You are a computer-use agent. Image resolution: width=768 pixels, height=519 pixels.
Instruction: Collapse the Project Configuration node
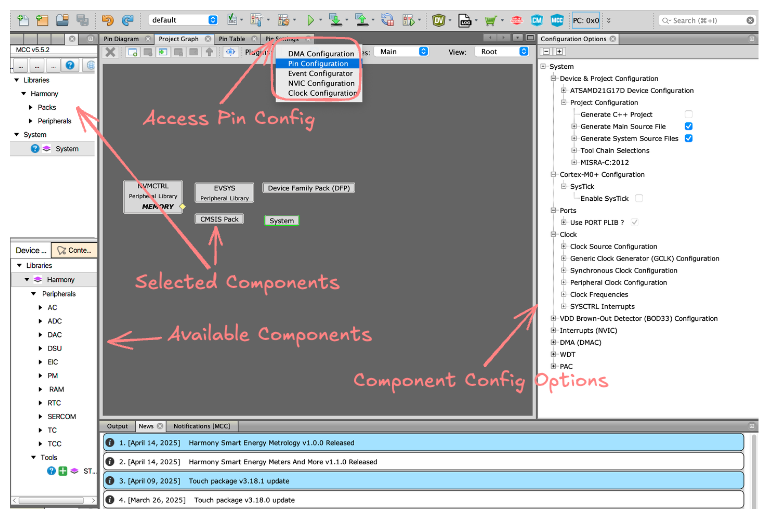pos(563,102)
